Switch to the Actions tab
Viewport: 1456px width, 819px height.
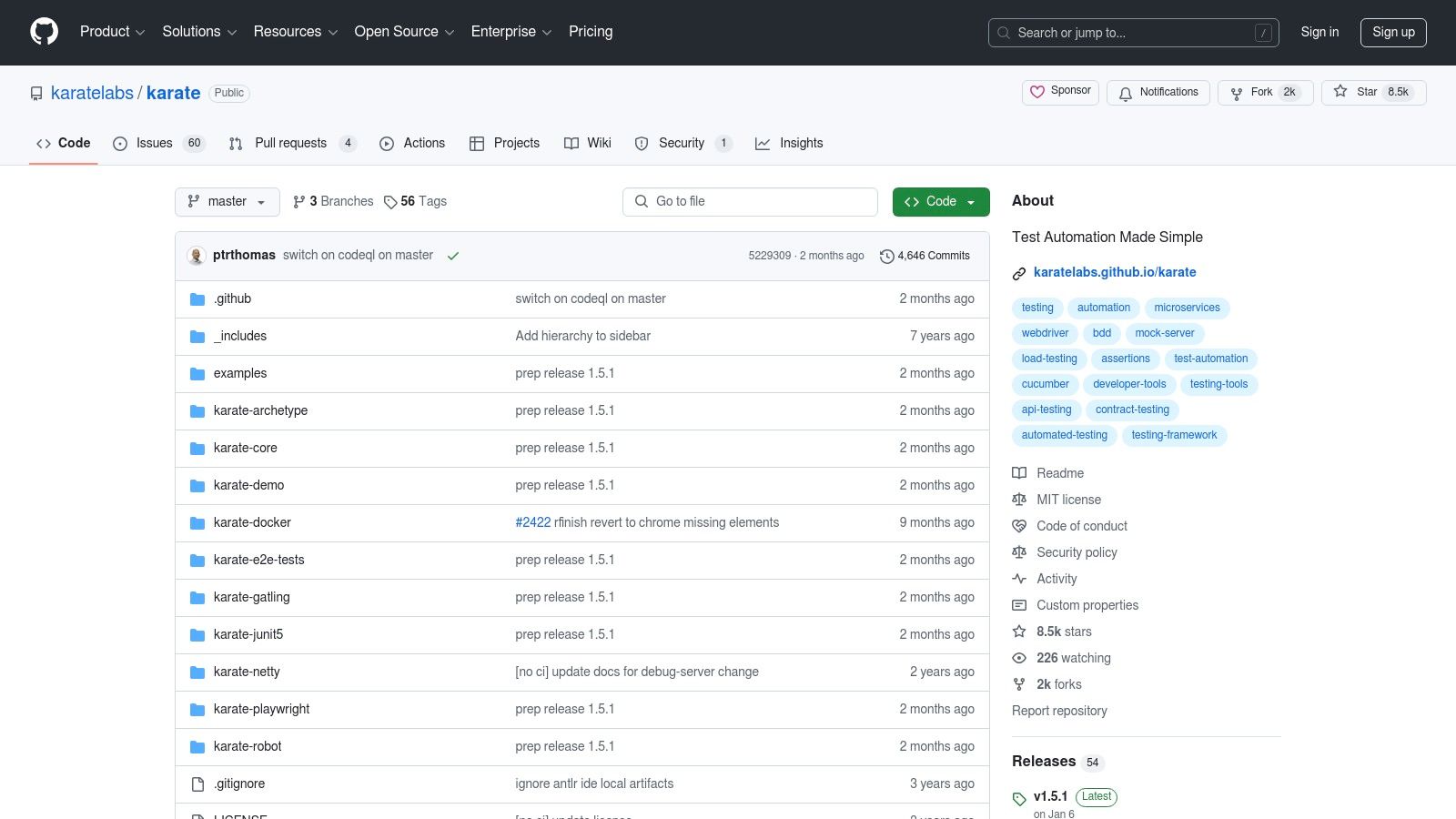pyautogui.click(x=412, y=144)
